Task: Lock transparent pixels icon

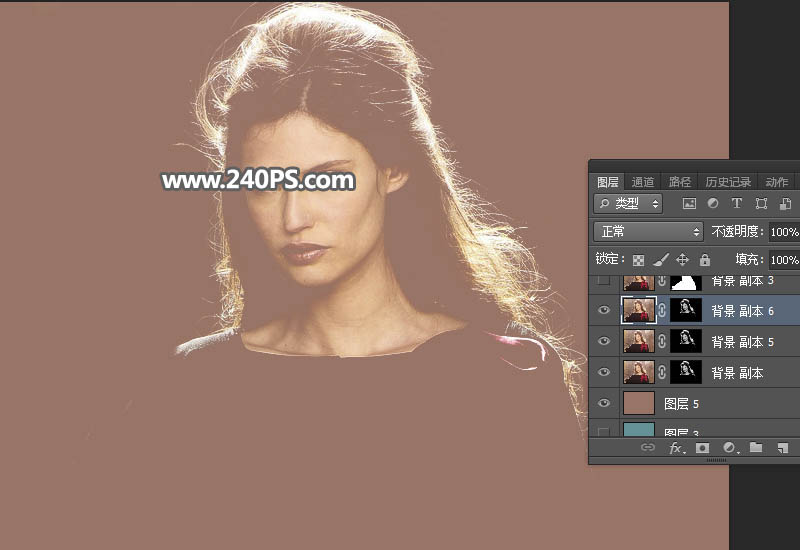Action: point(638,260)
